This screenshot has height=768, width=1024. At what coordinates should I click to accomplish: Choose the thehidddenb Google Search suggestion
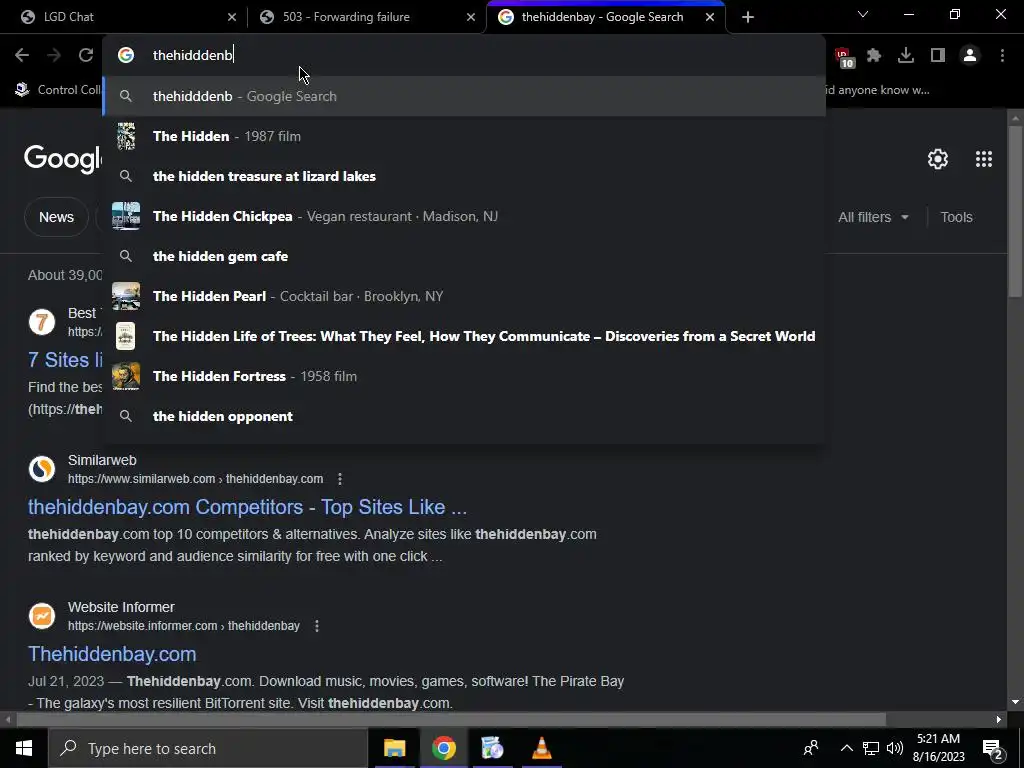[x=464, y=96]
